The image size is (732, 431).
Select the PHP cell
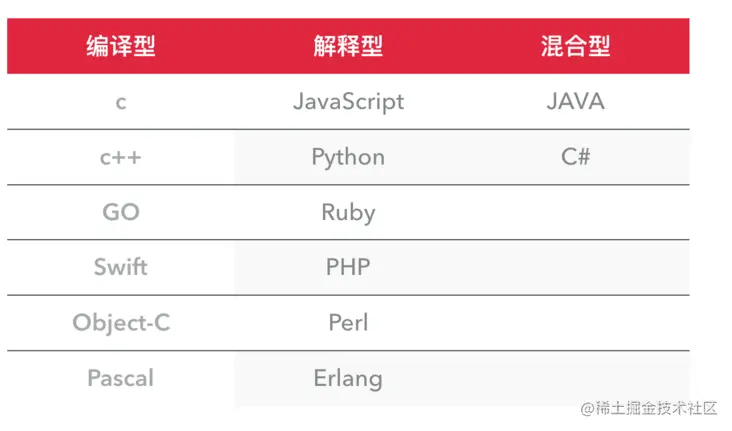click(348, 267)
